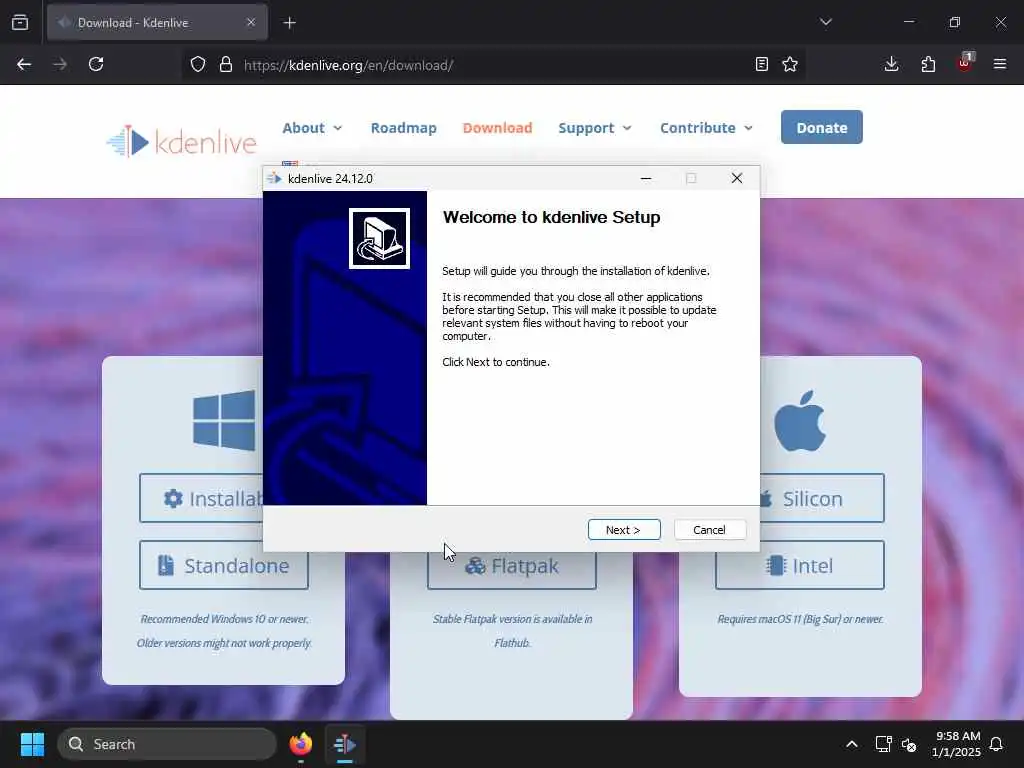Image resolution: width=1024 pixels, height=768 pixels.
Task: Select the Download - Kdenlive tab
Action: [x=157, y=22]
